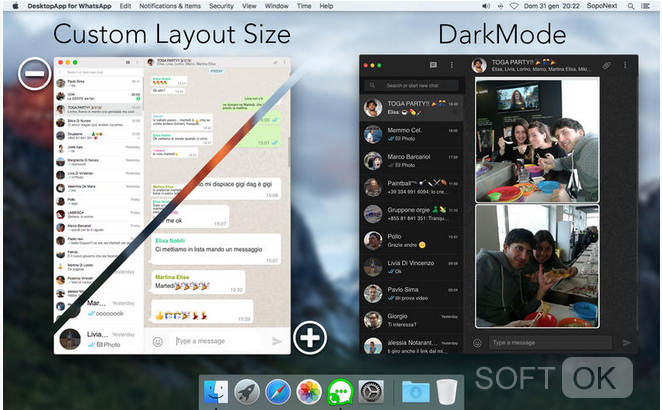Click the emoji smiley in the light window
Viewport: 662px width, 410px height.
click(x=157, y=342)
